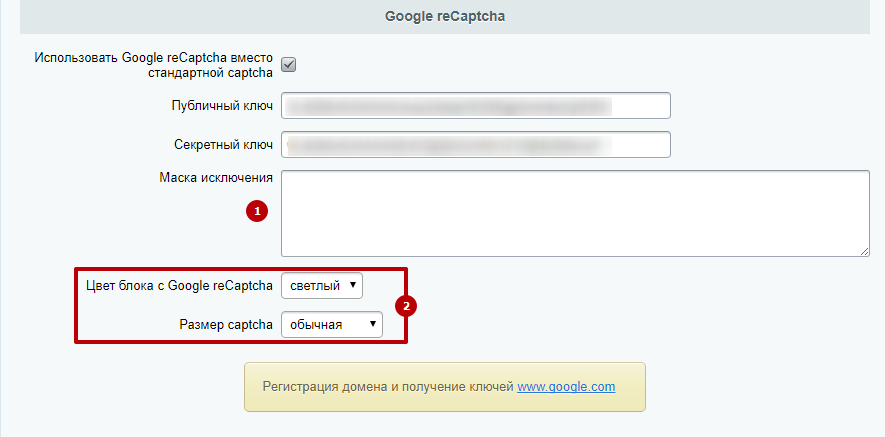Click the Google reCaptcha section header
Viewport: 885px width, 437px height.
coord(445,17)
